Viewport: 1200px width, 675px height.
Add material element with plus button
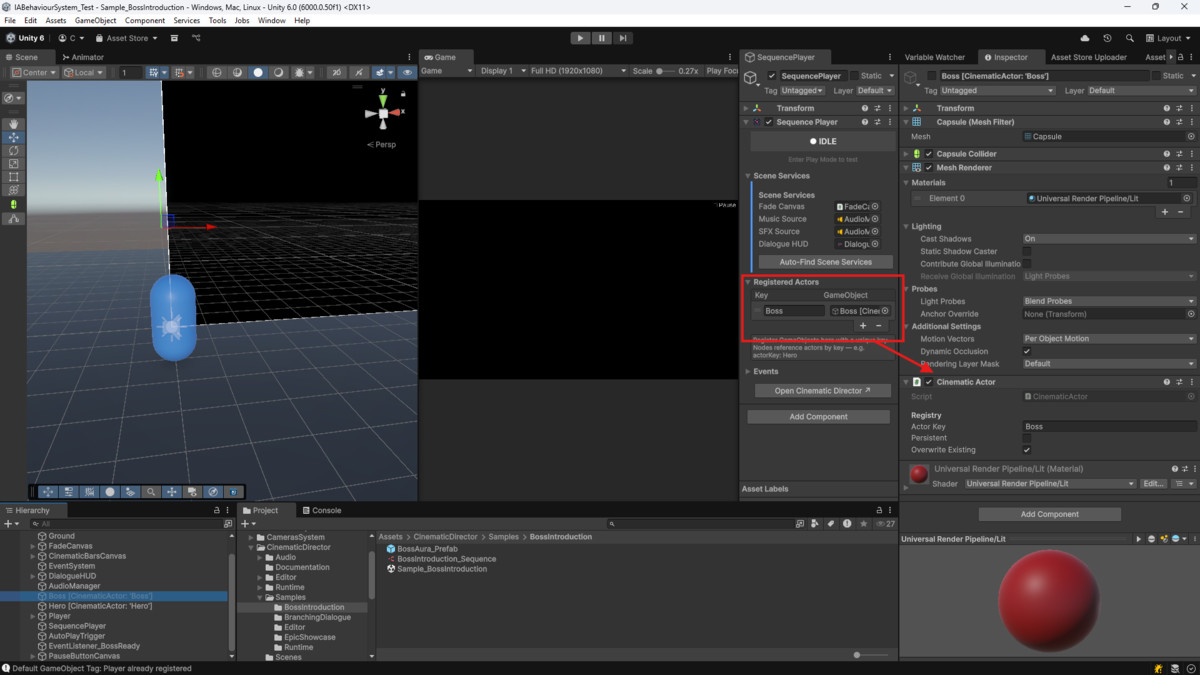(x=1164, y=212)
